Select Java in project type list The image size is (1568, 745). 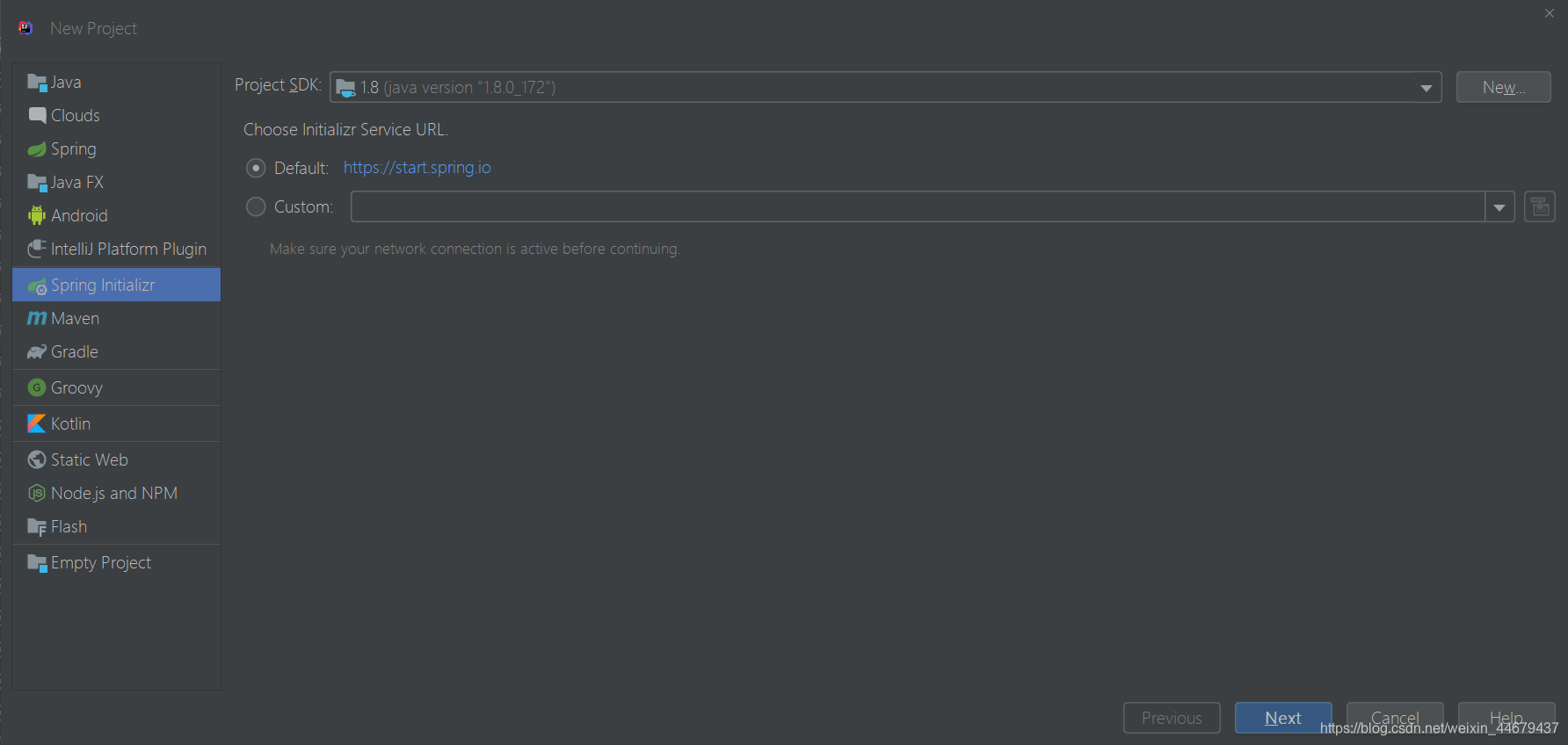coord(117,82)
